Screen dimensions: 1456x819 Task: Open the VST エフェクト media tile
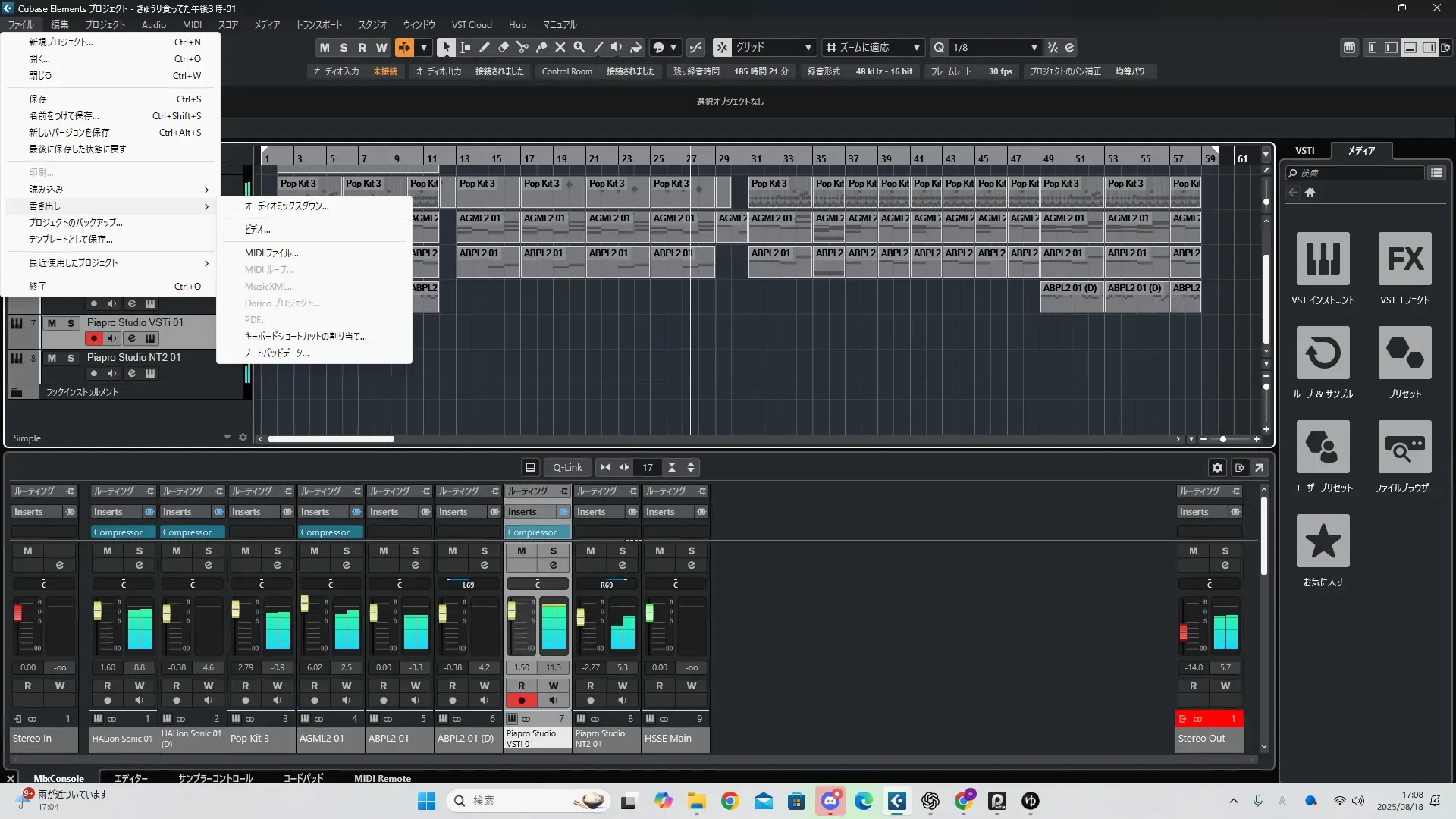click(1404, 259)
